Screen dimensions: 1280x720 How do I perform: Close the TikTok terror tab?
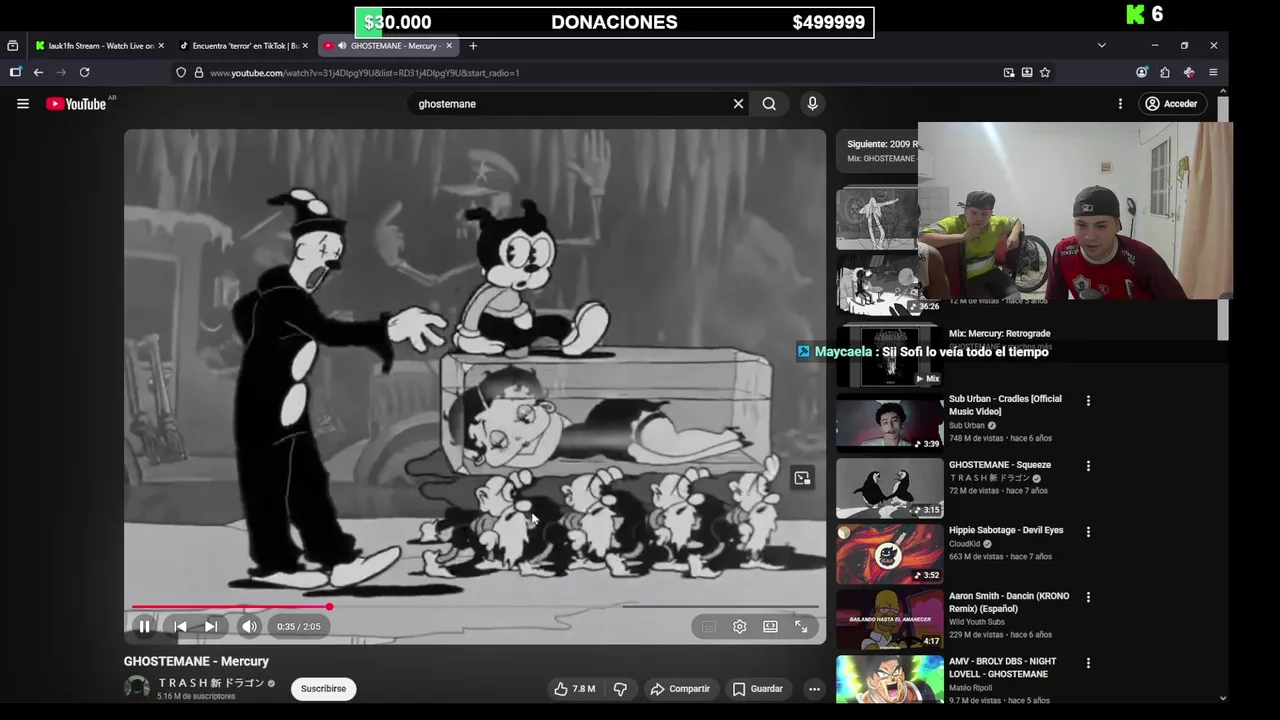coord(305,46)
